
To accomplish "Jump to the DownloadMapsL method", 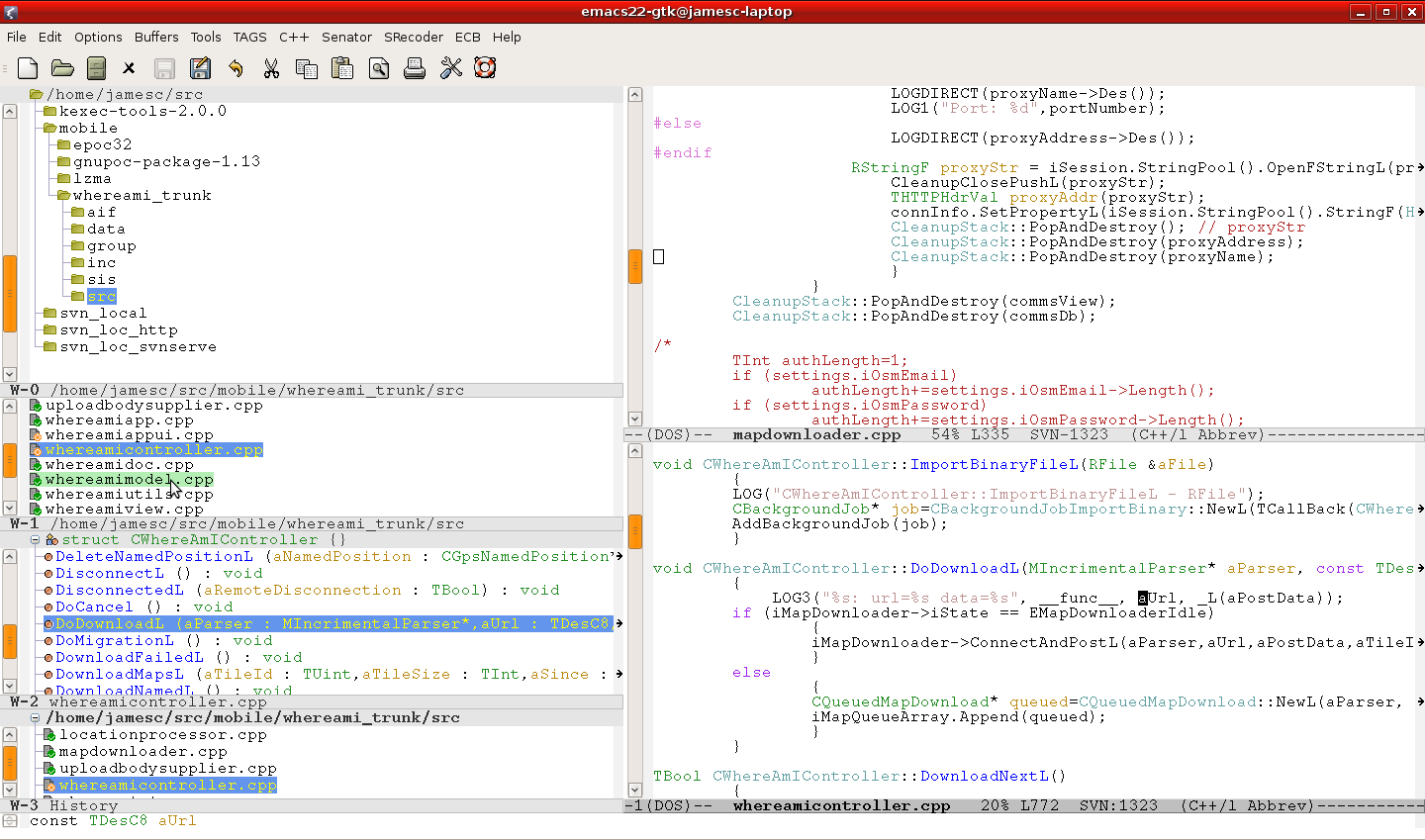I will coord(119,674).
